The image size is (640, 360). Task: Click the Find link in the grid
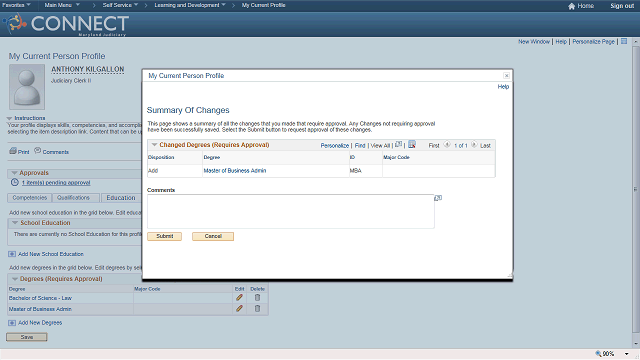360,145
